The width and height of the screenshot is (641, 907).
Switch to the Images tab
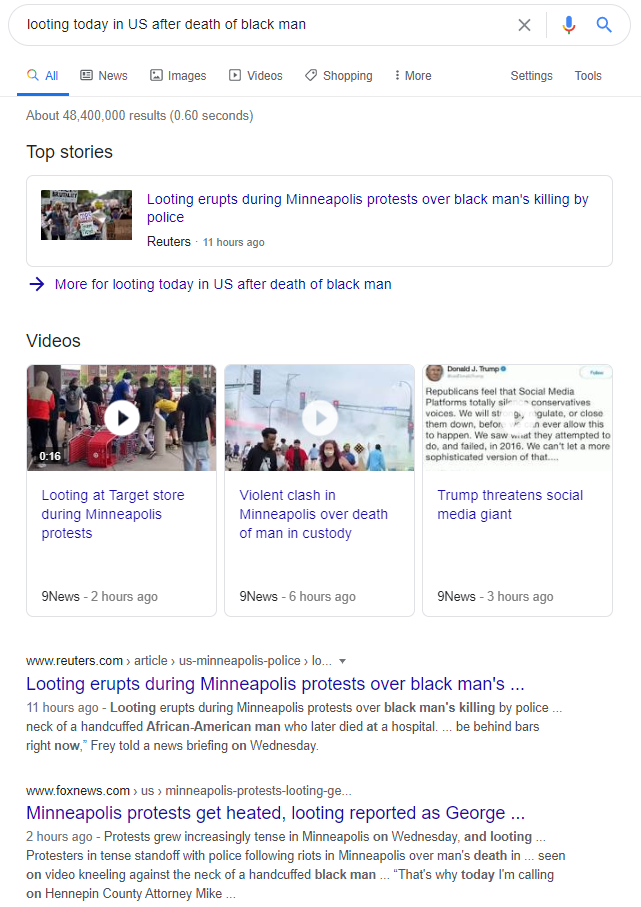[178, 76]
